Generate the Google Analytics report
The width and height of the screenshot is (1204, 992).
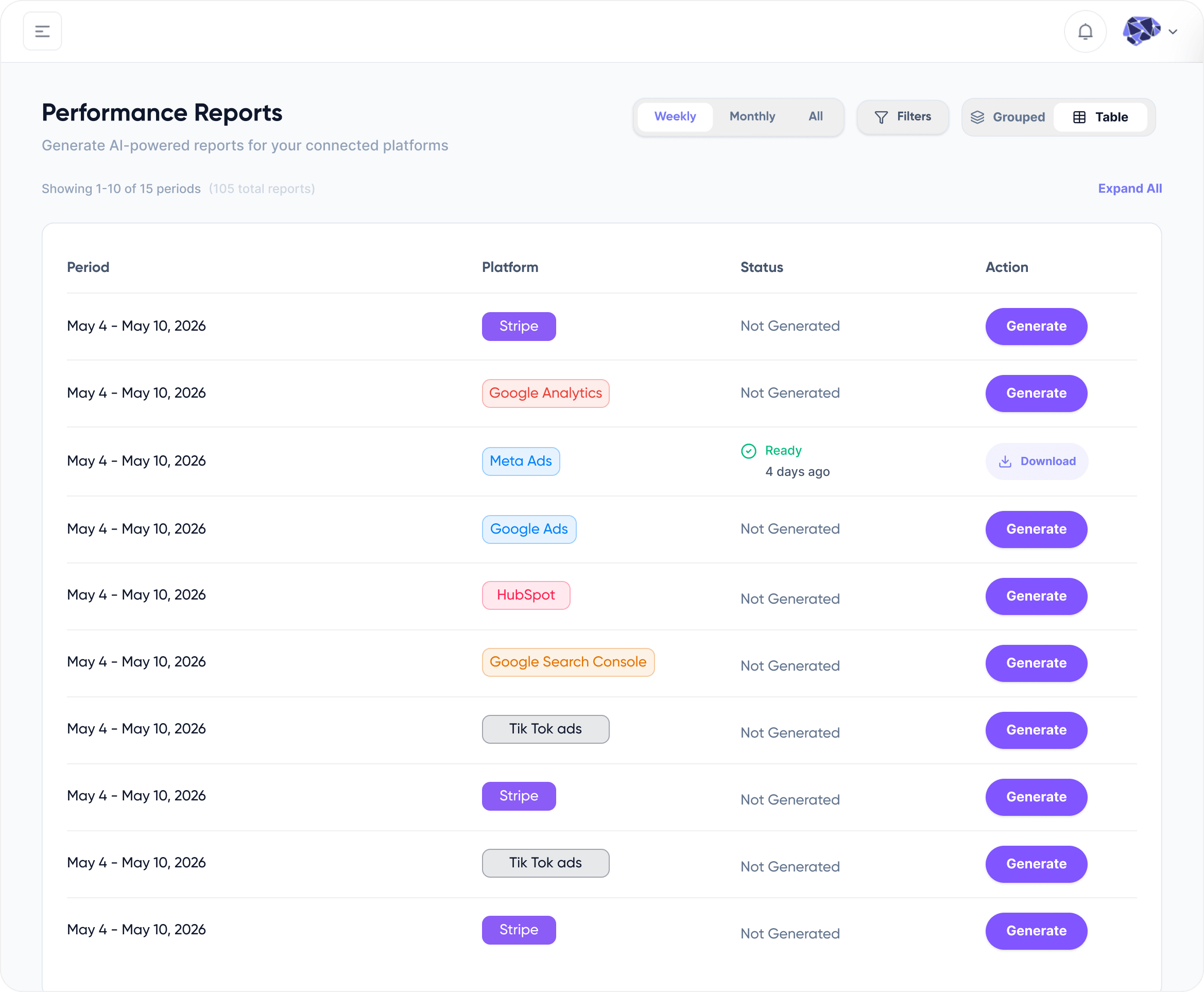[x=1036, y=393]
